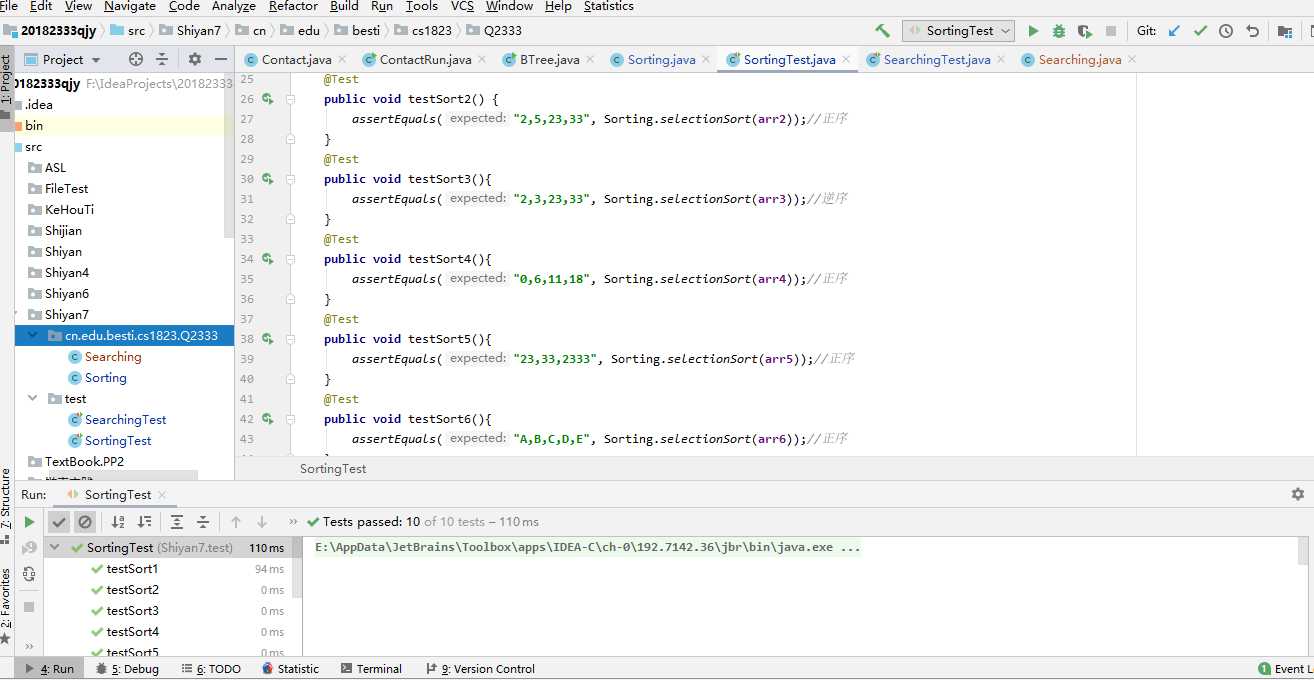Fold testSort5 method in gutter

(291, 339)
